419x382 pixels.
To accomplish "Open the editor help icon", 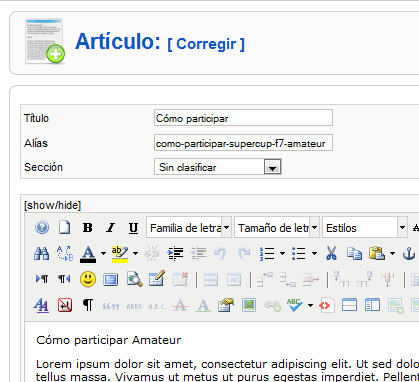I will [x=42, y=228].
